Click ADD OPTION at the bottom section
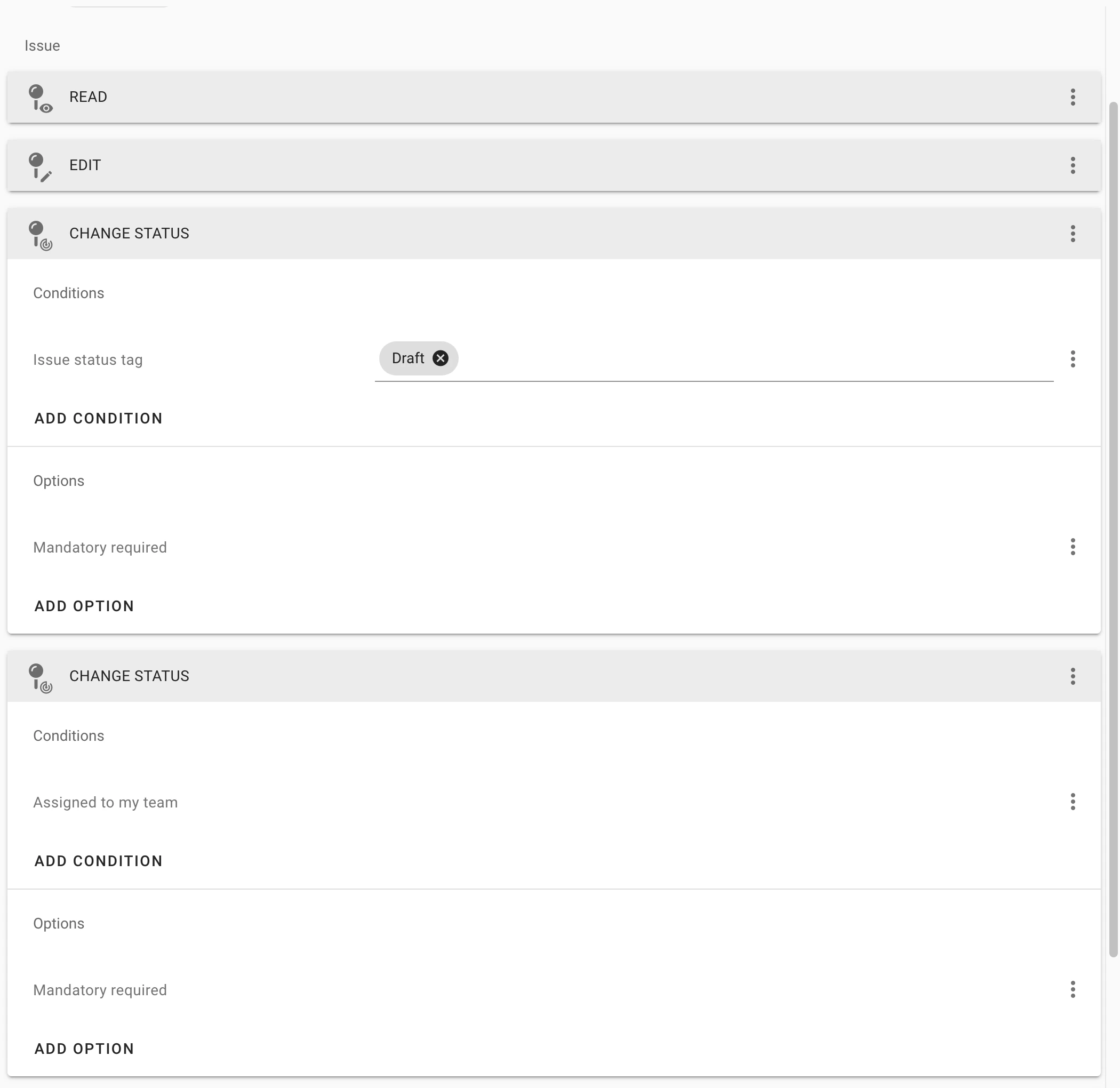 click(x=83, y=1049)
